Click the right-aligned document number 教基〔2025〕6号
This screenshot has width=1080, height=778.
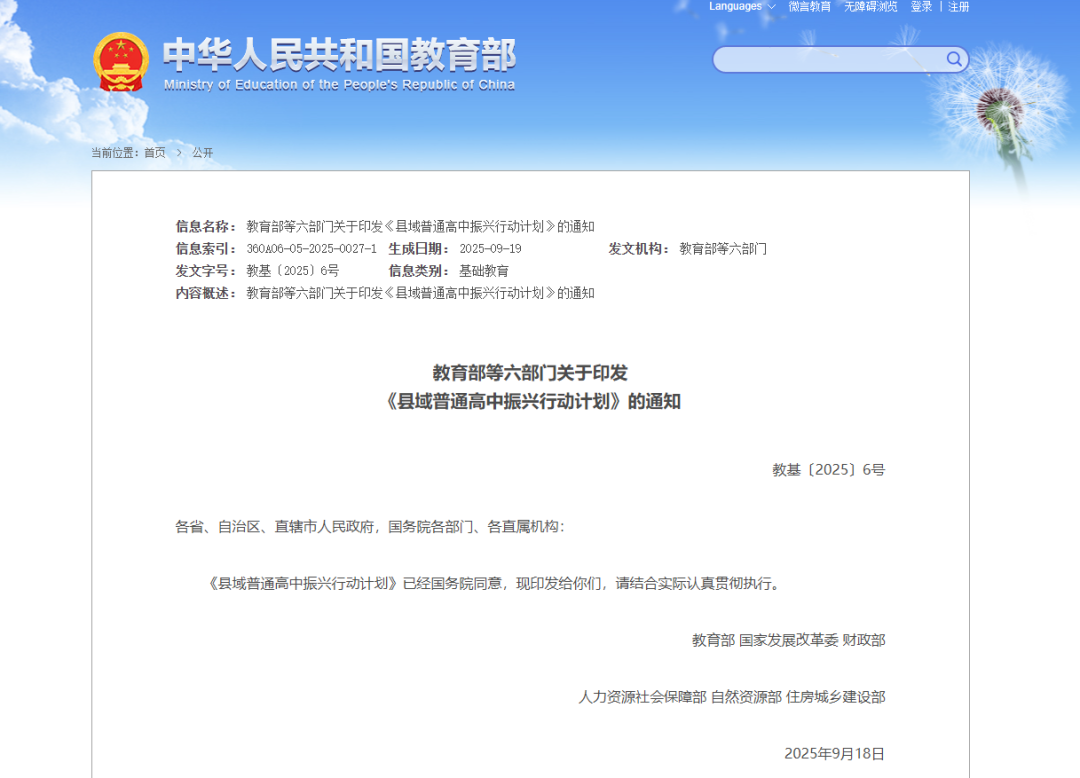coord(829,470)
